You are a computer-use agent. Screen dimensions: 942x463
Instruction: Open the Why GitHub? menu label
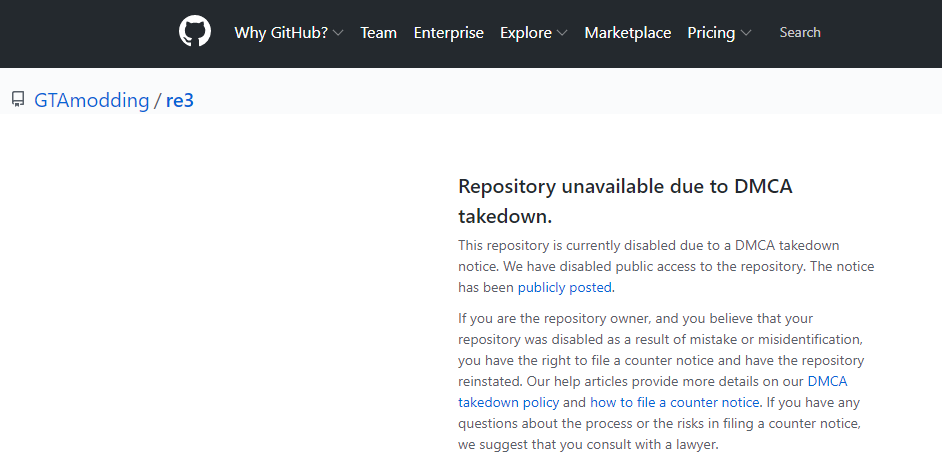click(281, 32)
